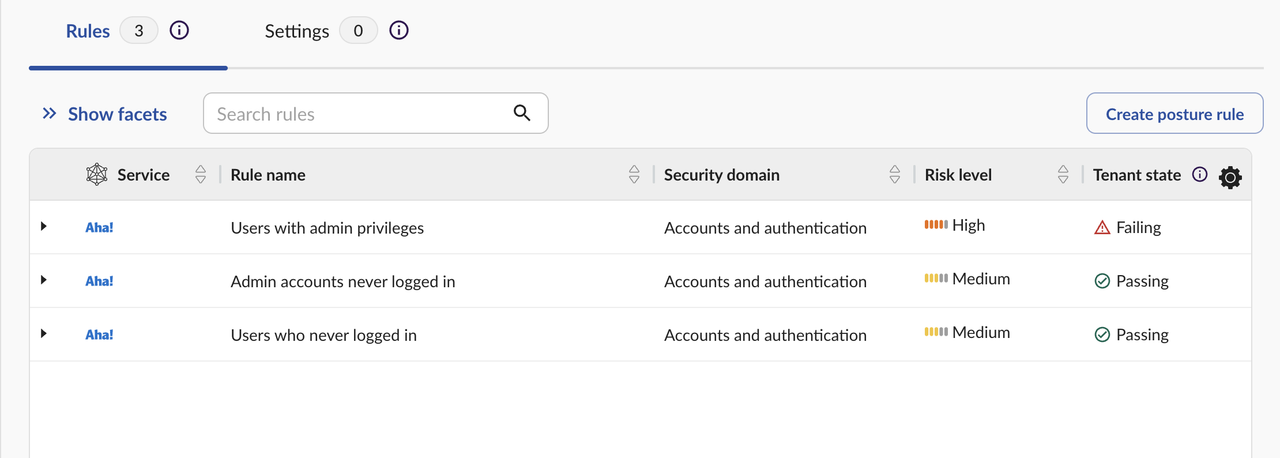
Task: Click the Aha! logo in the first row
Action: (x=99, y=227)
